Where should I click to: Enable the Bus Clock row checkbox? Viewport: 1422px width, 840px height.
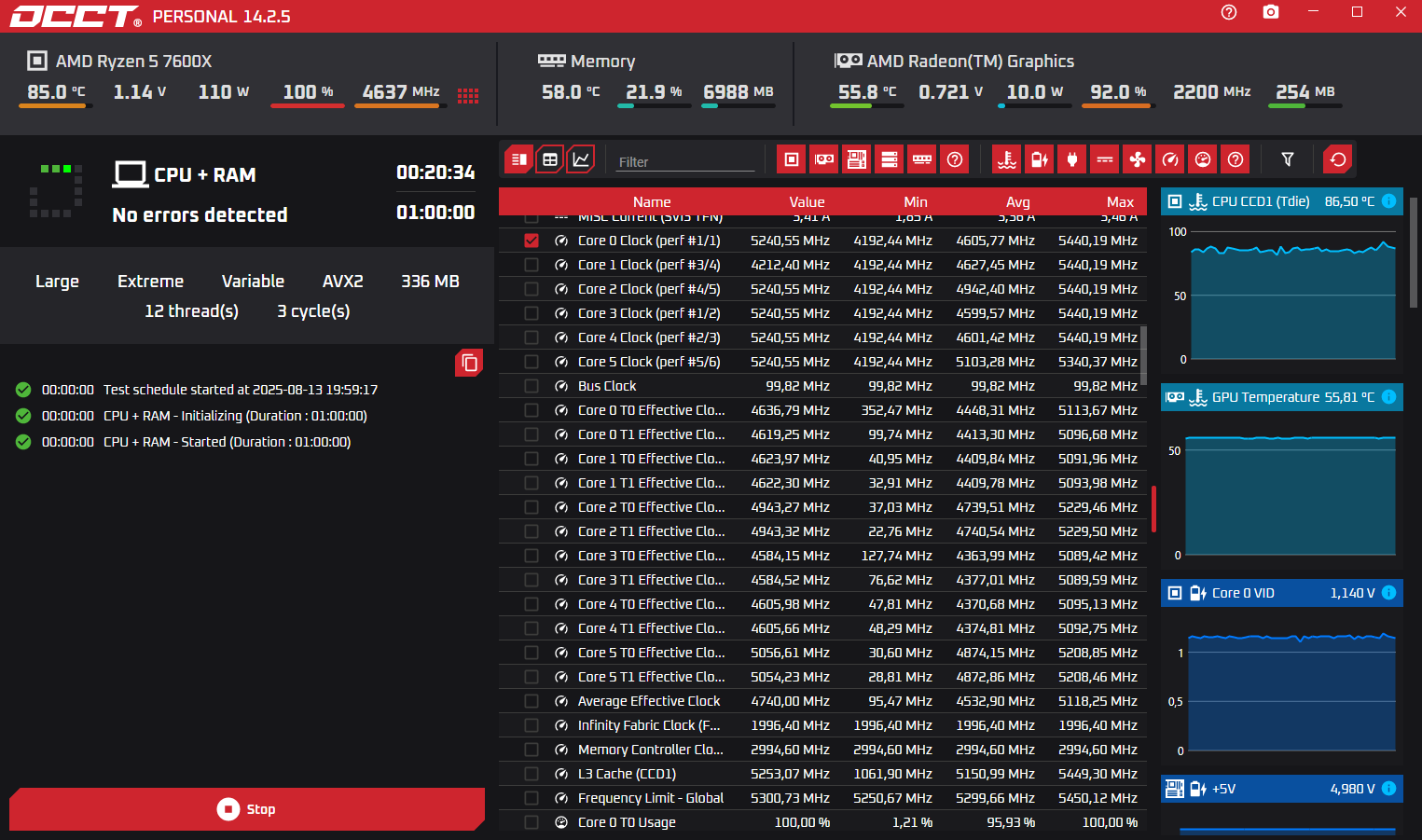(x=532, y=386)
